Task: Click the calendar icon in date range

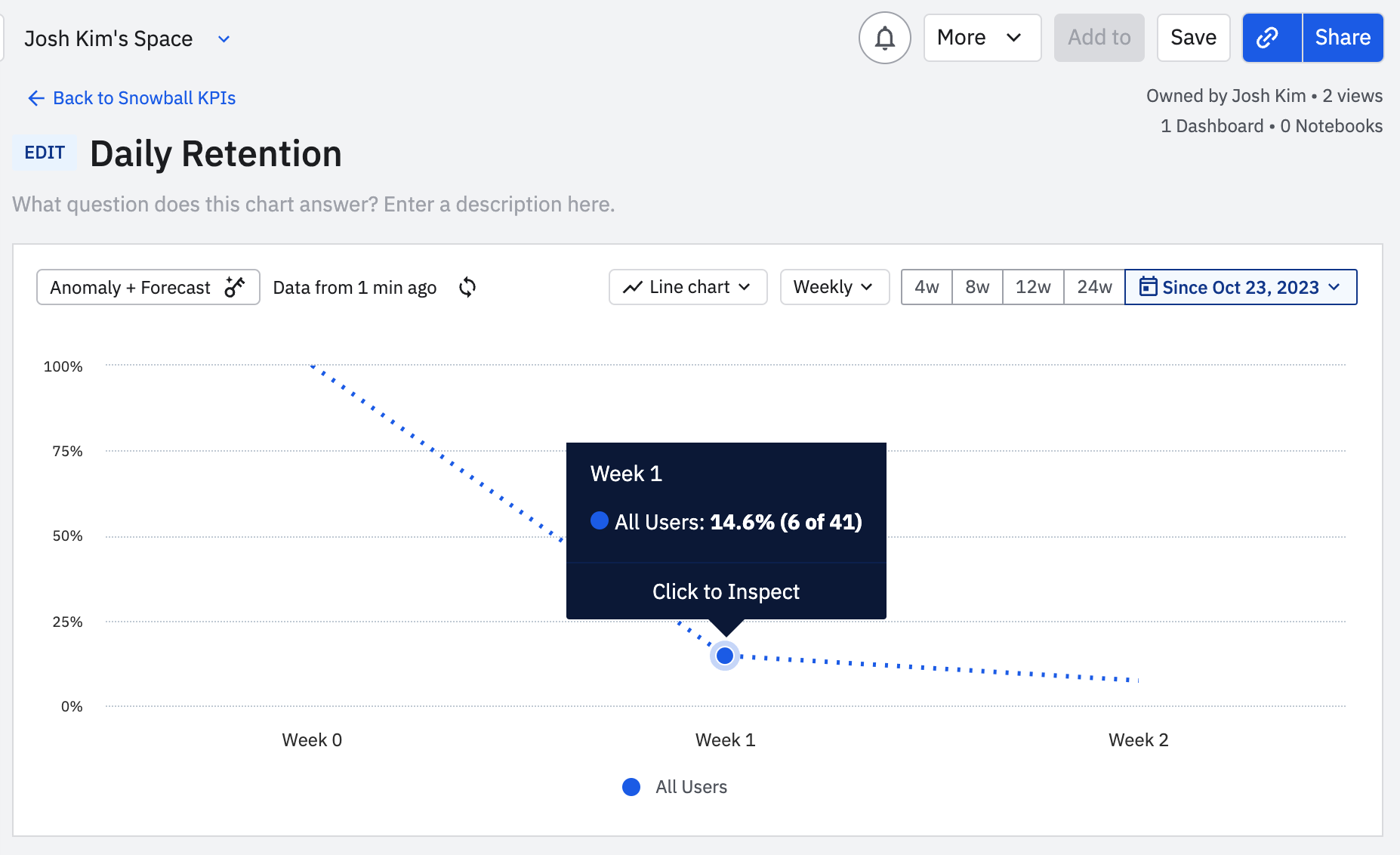Action: 1148,287
